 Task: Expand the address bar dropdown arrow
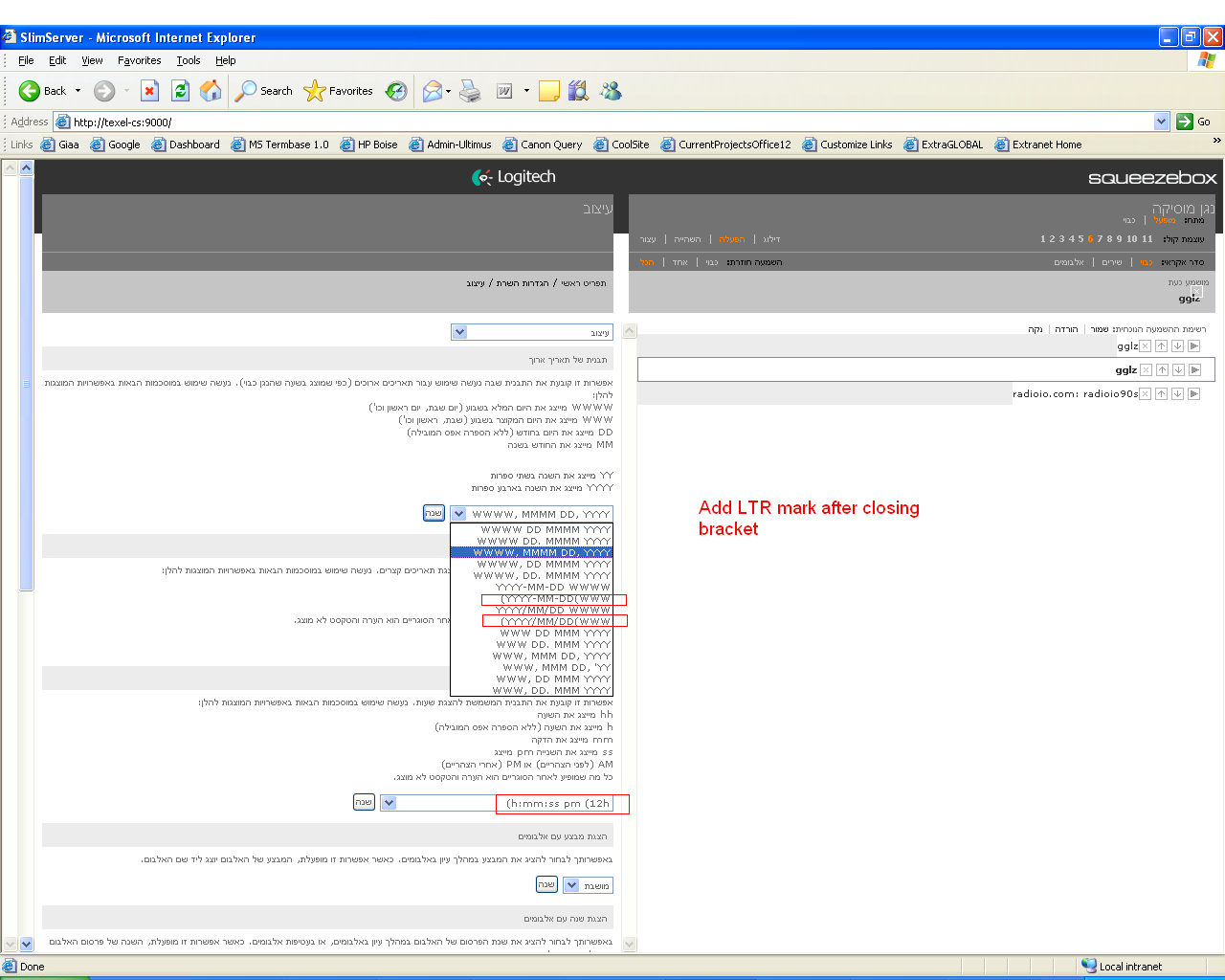pos(1161,122)
